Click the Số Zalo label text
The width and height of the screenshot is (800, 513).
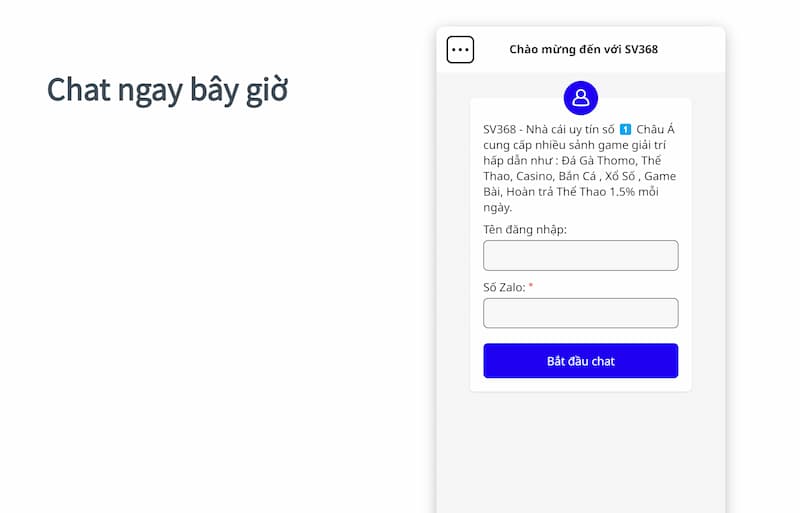504,287
